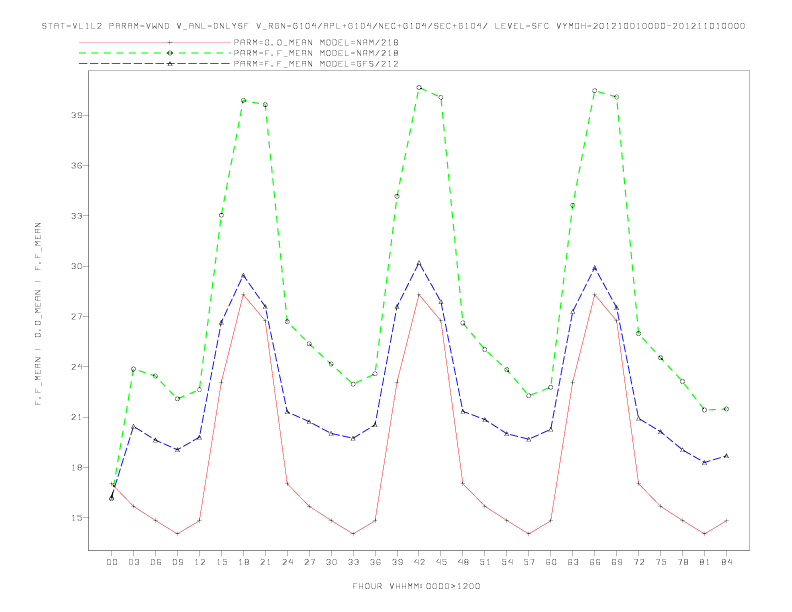
Task: Click x-axis forecast hour label 33
Action: pos(353,562)
